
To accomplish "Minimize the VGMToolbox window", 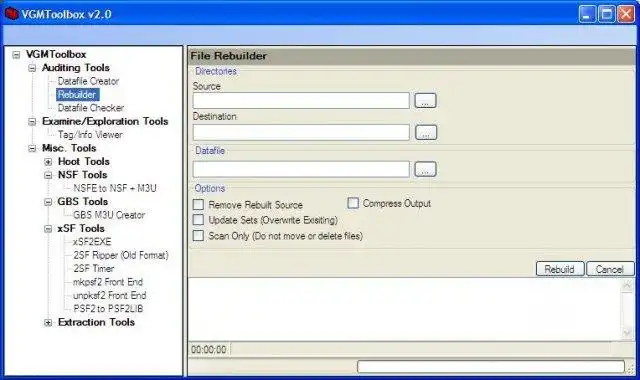I will [x=587, y=14].
